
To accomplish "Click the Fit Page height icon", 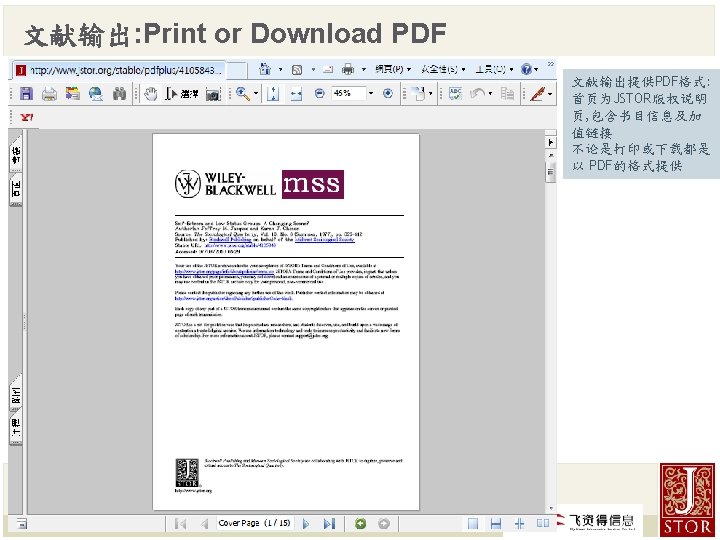I will point(273,94).
